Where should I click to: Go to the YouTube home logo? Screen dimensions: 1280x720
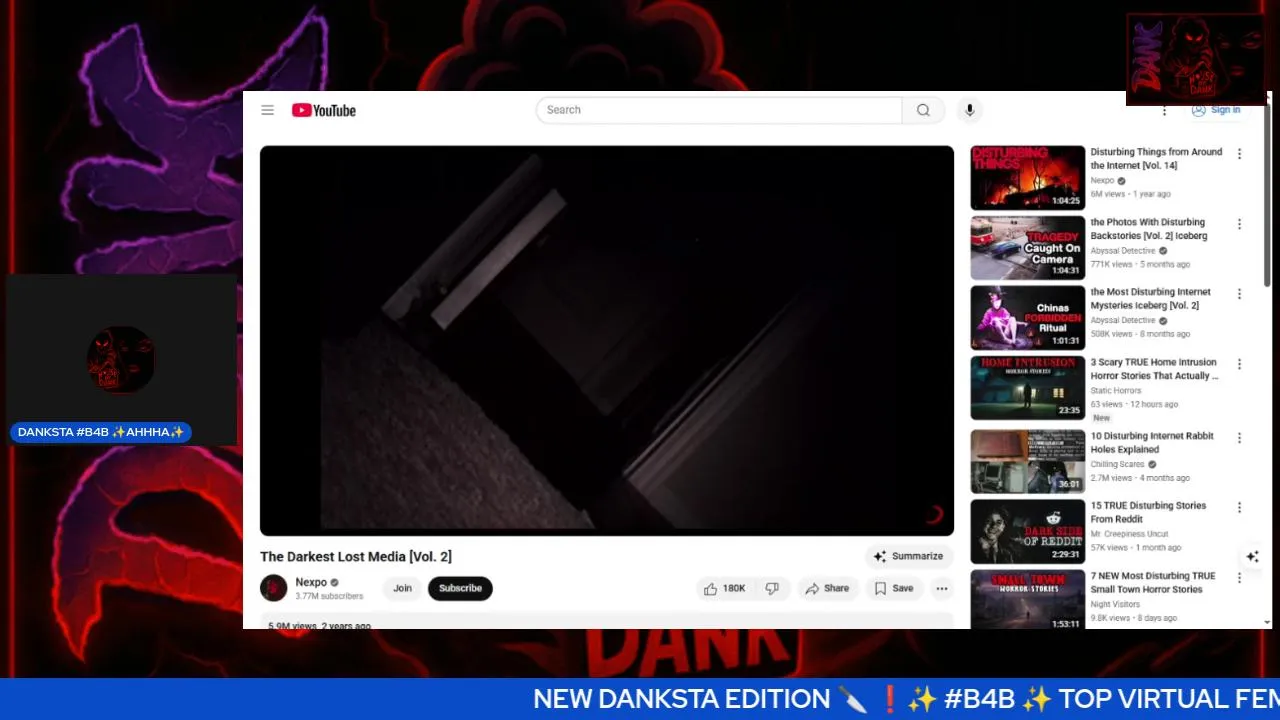tap(324, 110)
